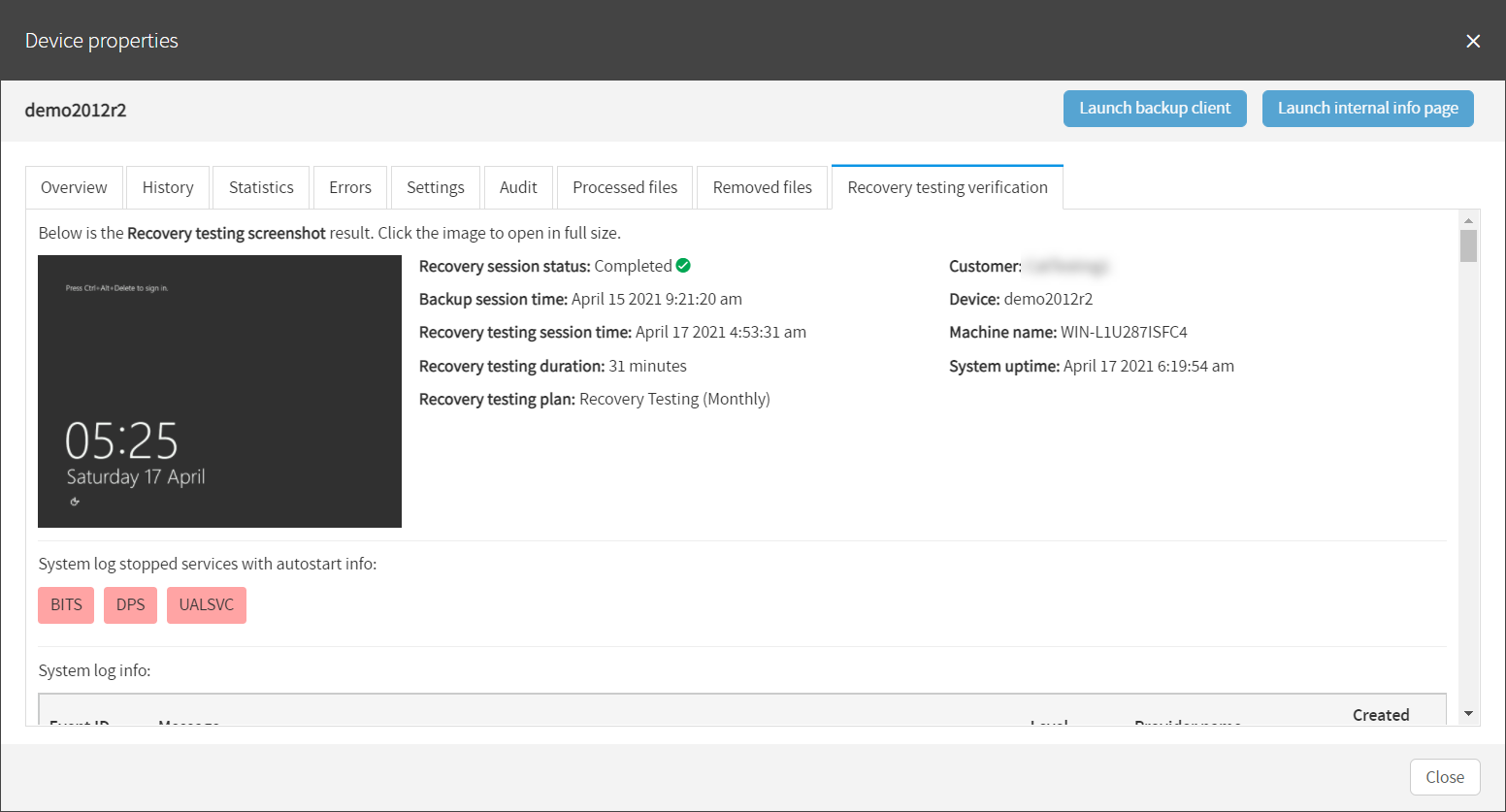Click the Launch backup client button
The width and height of the screenshot is (1506, 812).
pyautogui.click(x=1154, y=109)
